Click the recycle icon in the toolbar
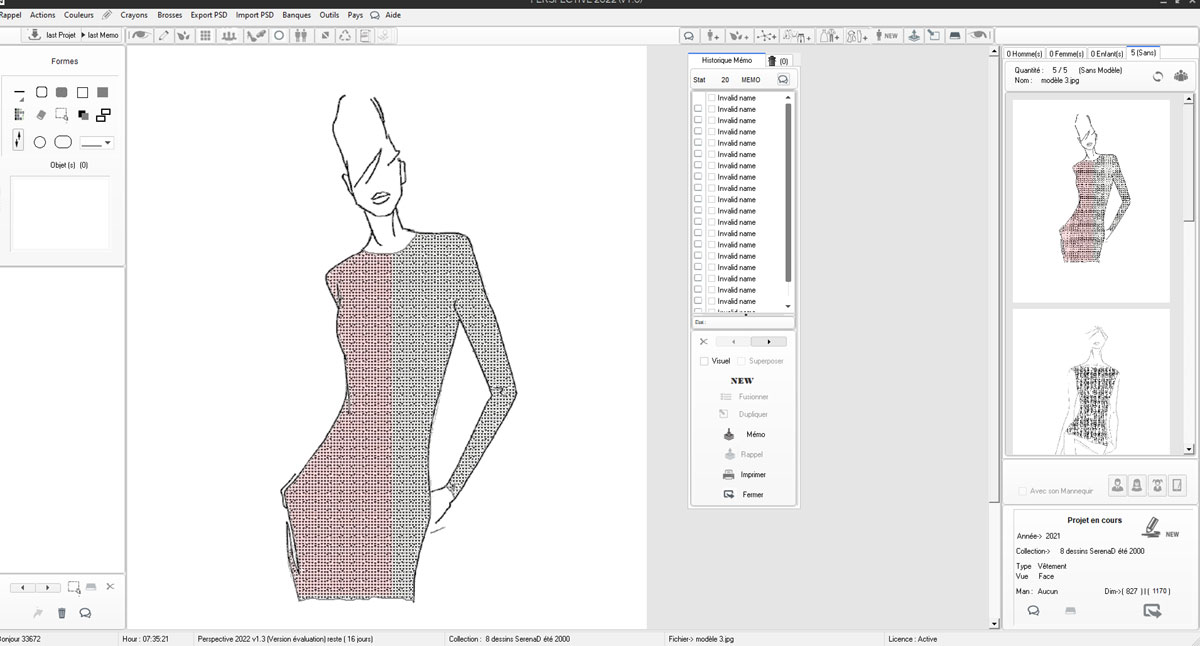The width and height of the screenshot is (1200, 646). (x=345, y=35)
